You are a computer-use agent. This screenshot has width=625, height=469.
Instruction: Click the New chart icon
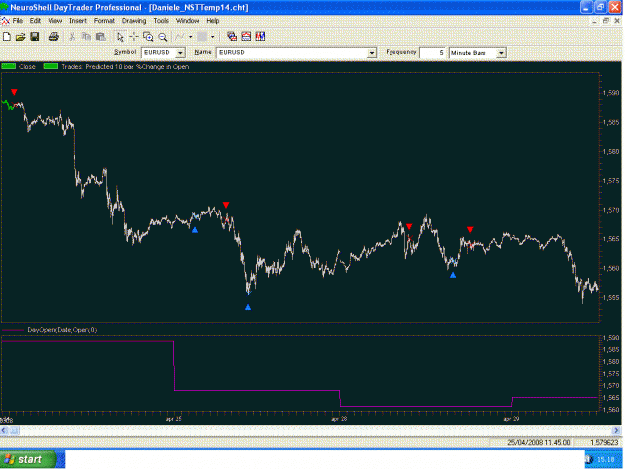tap(7, 37)
